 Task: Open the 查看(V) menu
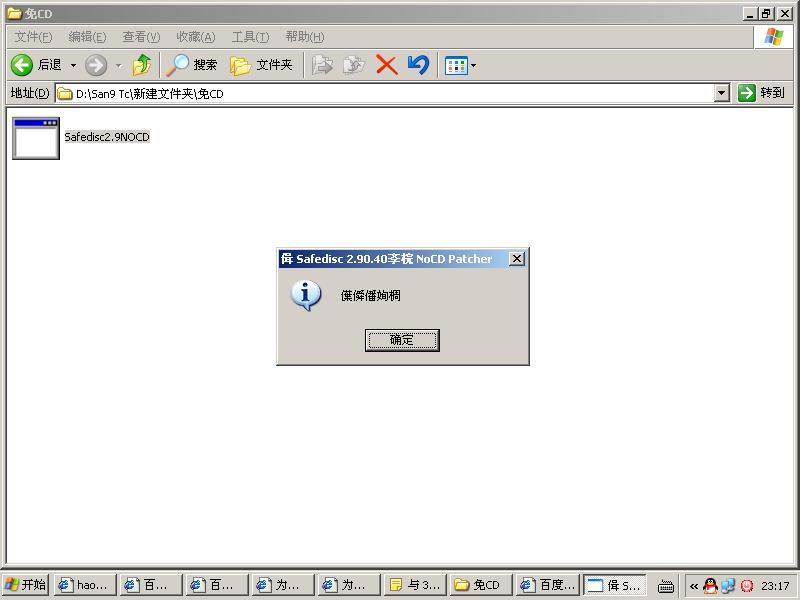[x=141, y=37]
